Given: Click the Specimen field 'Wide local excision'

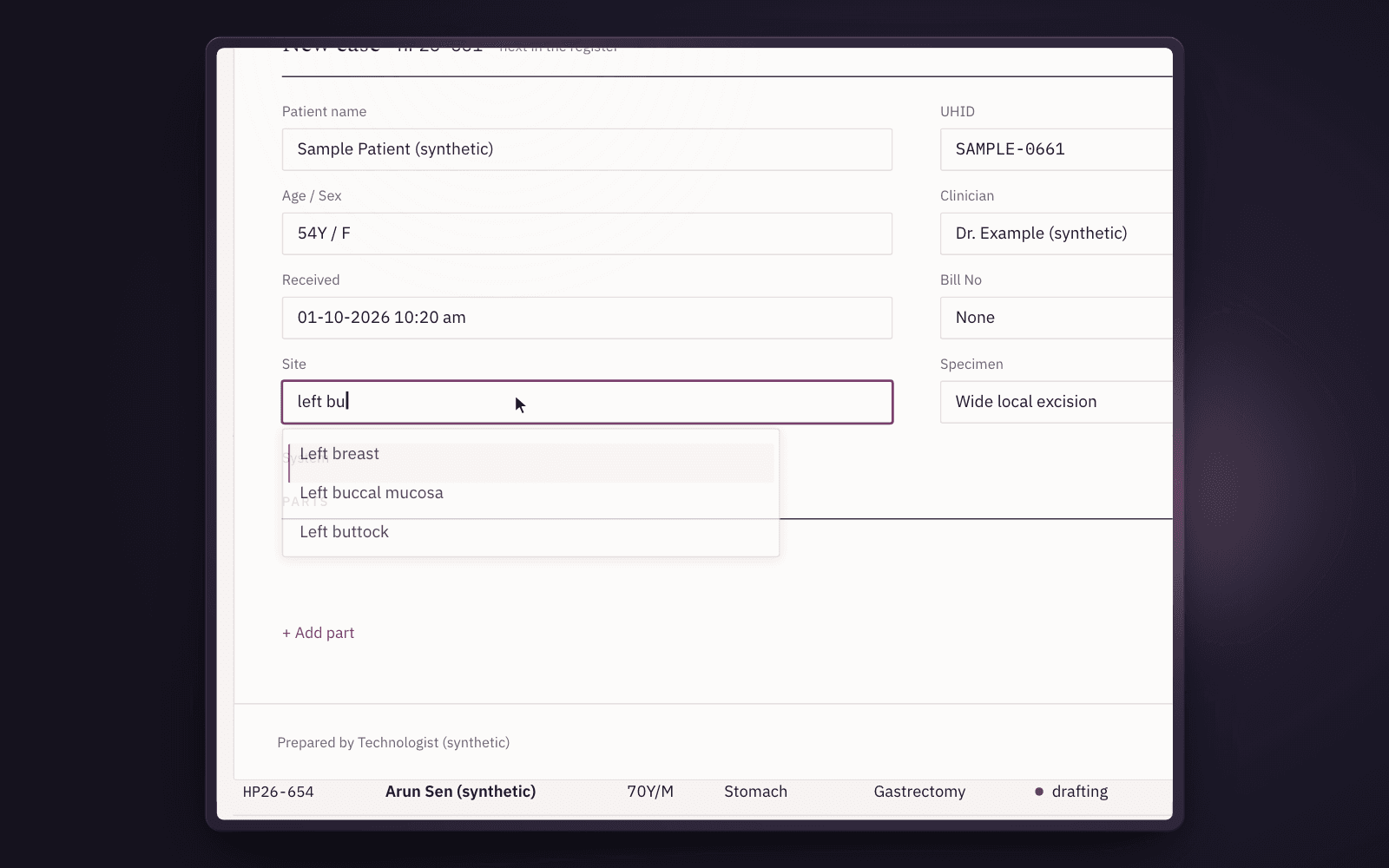Looking at the screenshot, I should [x=1057, y=402].
